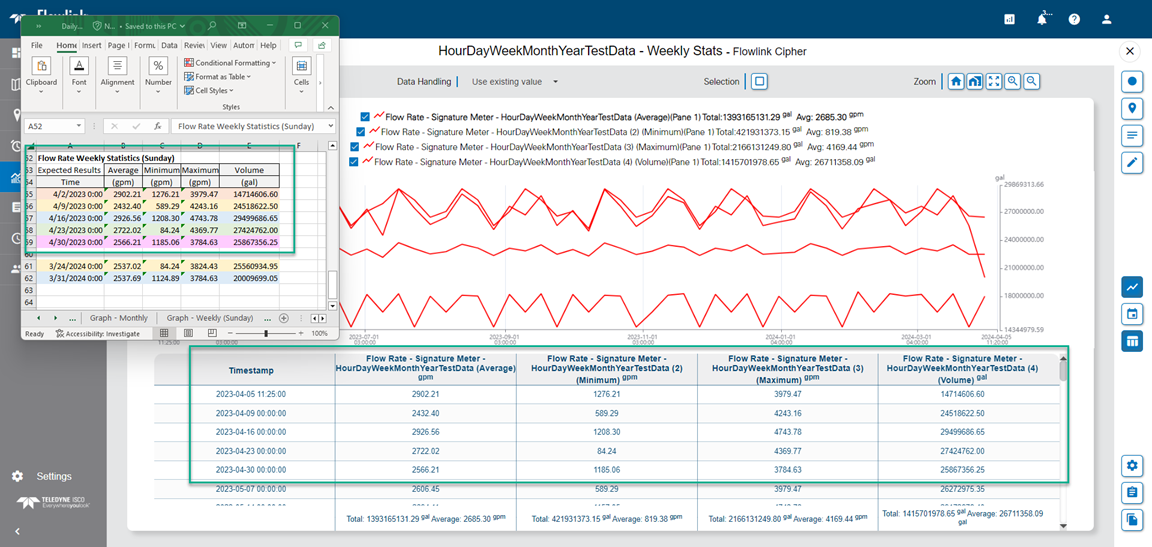
Task: Open the location pin panel in right sidebar
Action: coord(1132,108)
